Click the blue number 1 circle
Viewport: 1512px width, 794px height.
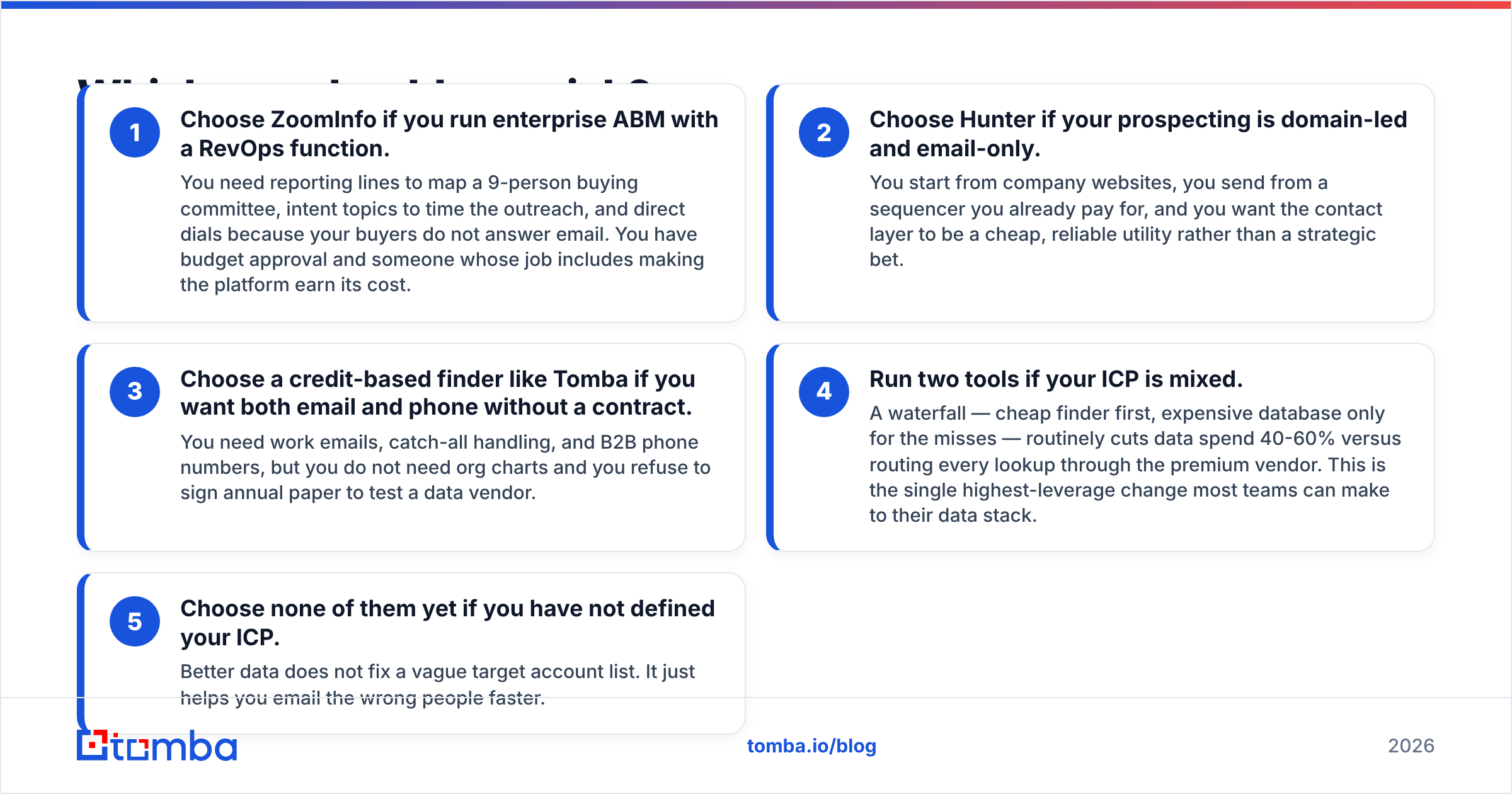[x=135, y=132]
